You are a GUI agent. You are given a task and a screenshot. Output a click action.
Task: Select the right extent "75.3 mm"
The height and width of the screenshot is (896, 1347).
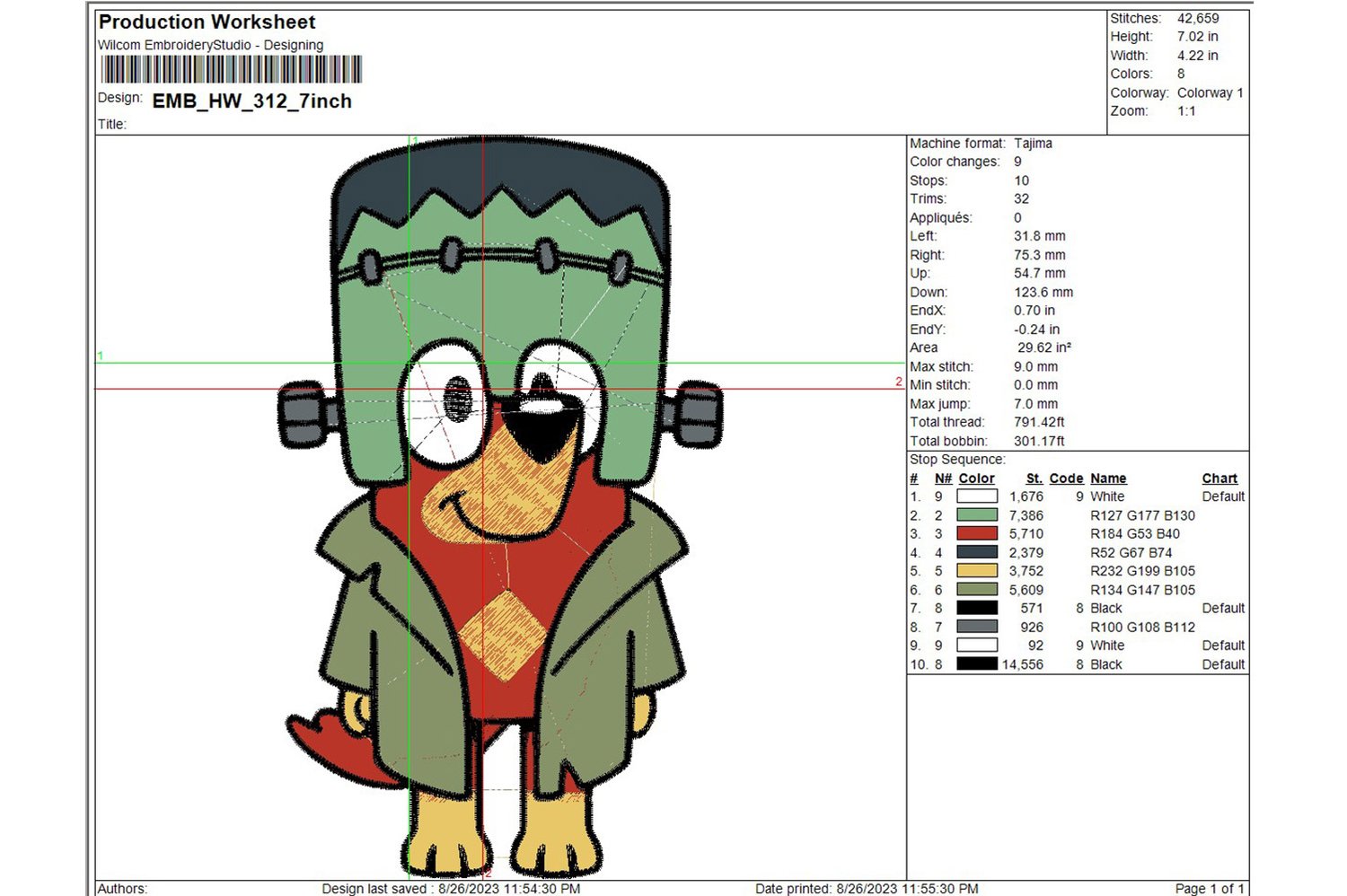1040,255
